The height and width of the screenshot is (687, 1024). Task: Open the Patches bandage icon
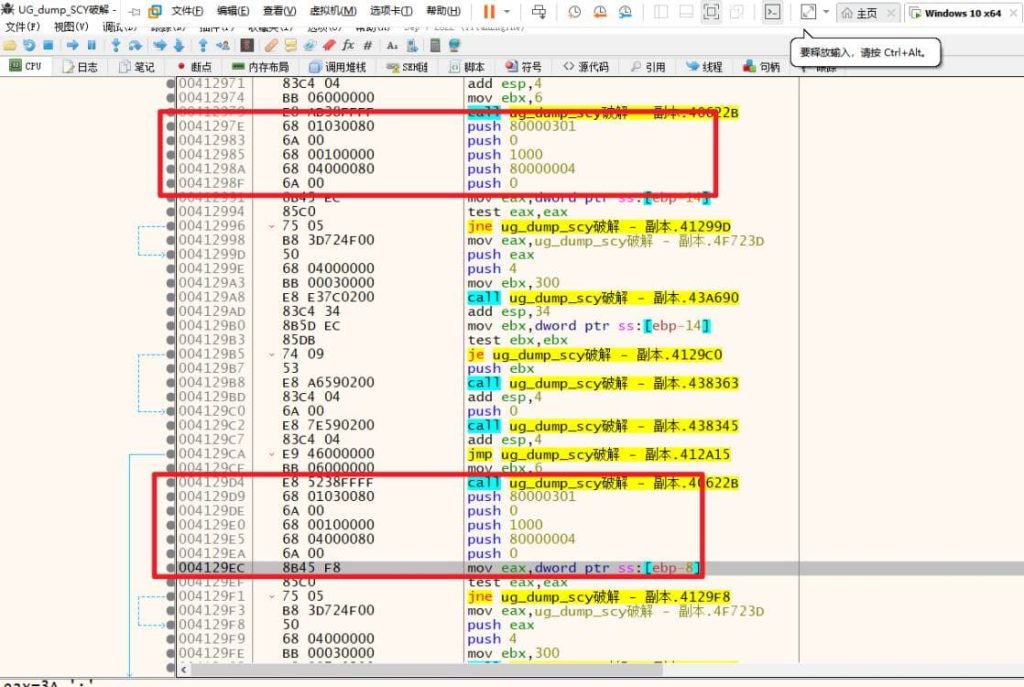[x=272, y=46]
